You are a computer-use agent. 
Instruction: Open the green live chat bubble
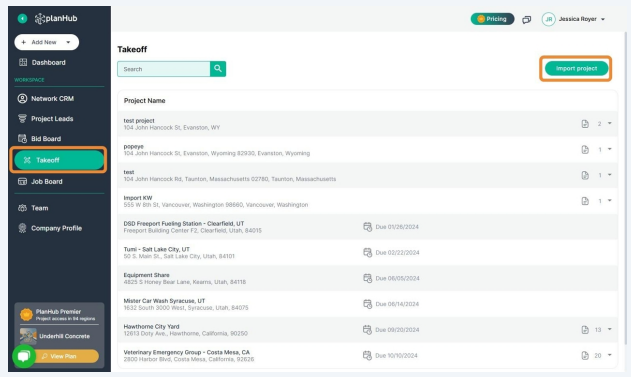(24, 356)
